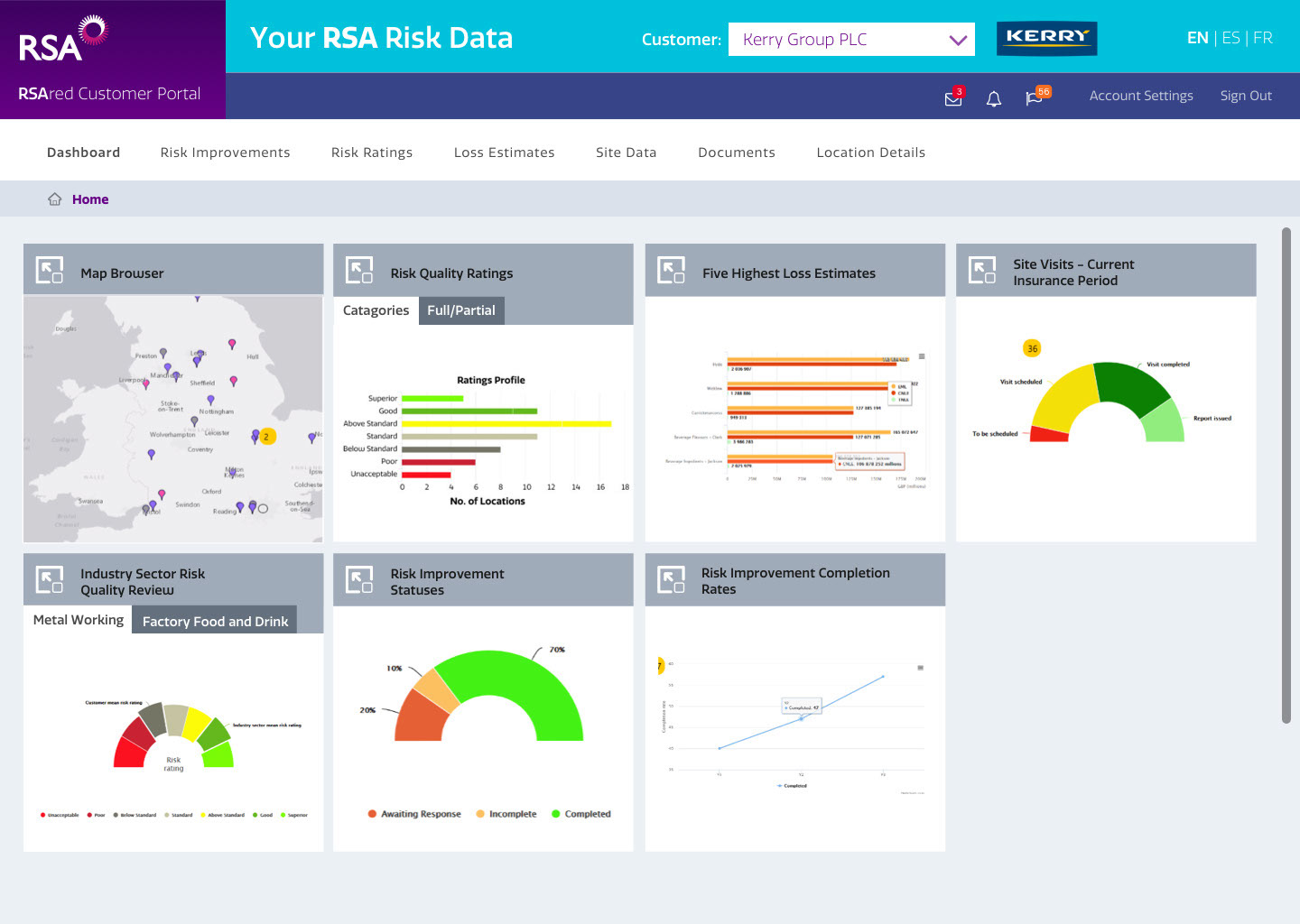Toggle the Awaiting Response legend item

414,814
